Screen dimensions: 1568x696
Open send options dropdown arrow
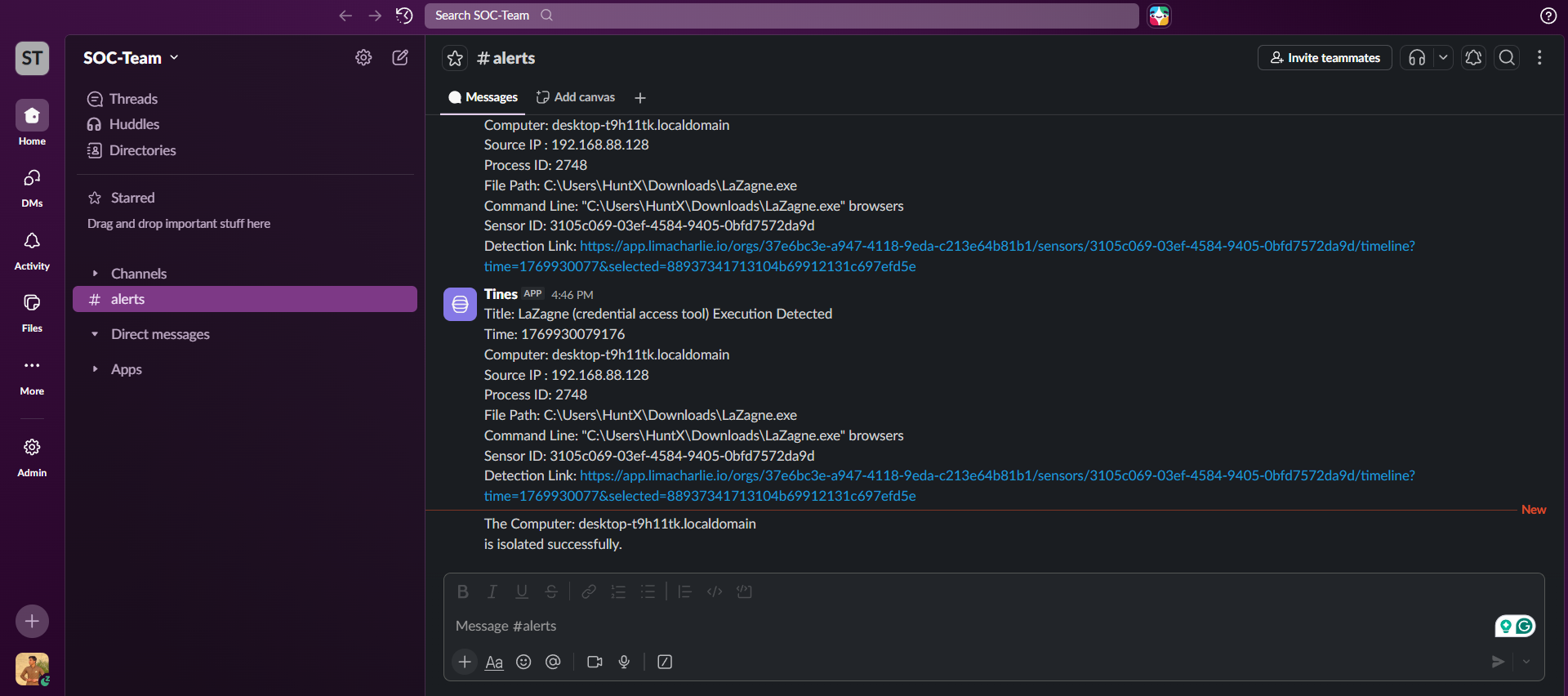point(1526,662)
